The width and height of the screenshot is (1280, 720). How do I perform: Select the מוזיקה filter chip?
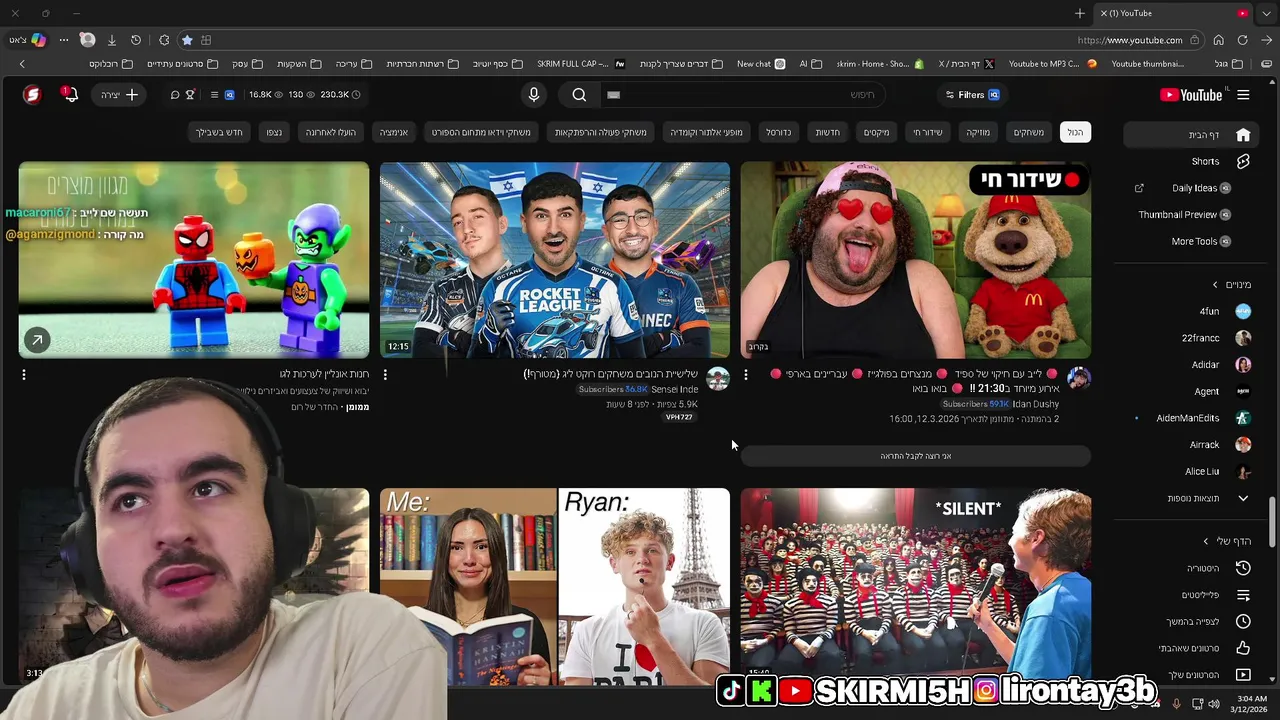(x=978, y=132)
